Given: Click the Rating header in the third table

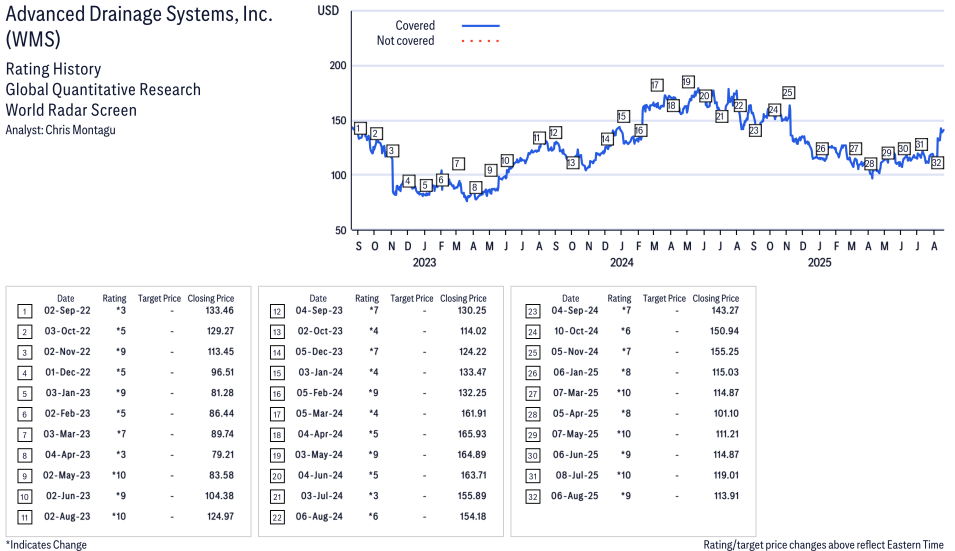Looking at the screenshot, I should pyautogui.click(x=619, y=298).
